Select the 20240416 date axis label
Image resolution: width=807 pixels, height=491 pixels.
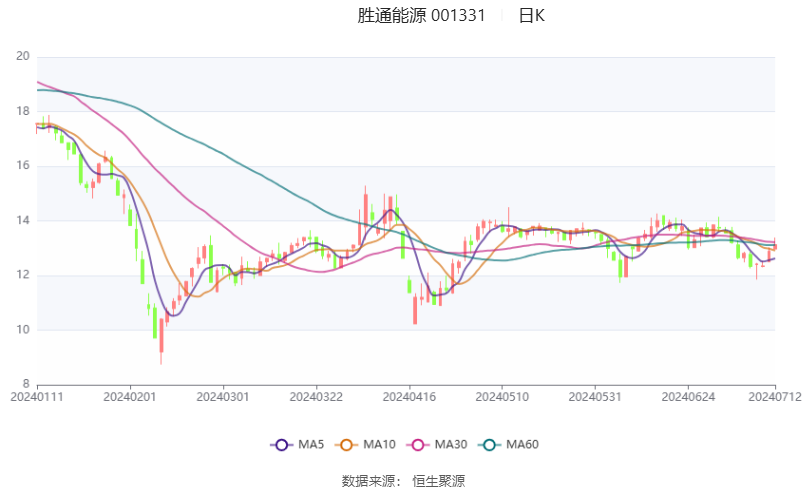tap(409, 397)
